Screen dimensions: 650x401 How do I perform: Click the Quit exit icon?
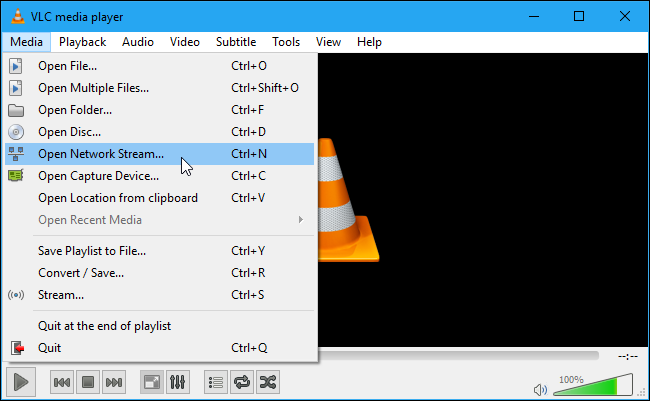(17, 348)
